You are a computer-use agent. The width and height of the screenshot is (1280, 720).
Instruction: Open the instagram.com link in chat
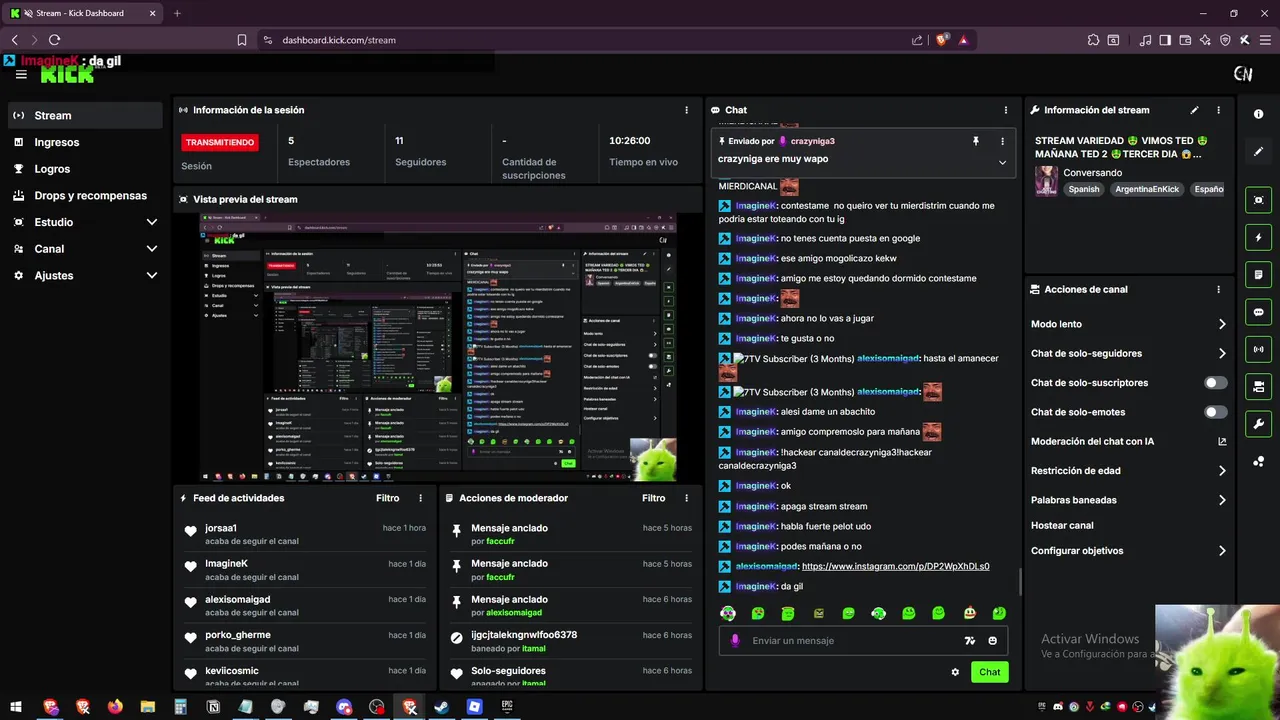(x=895, y=566)
